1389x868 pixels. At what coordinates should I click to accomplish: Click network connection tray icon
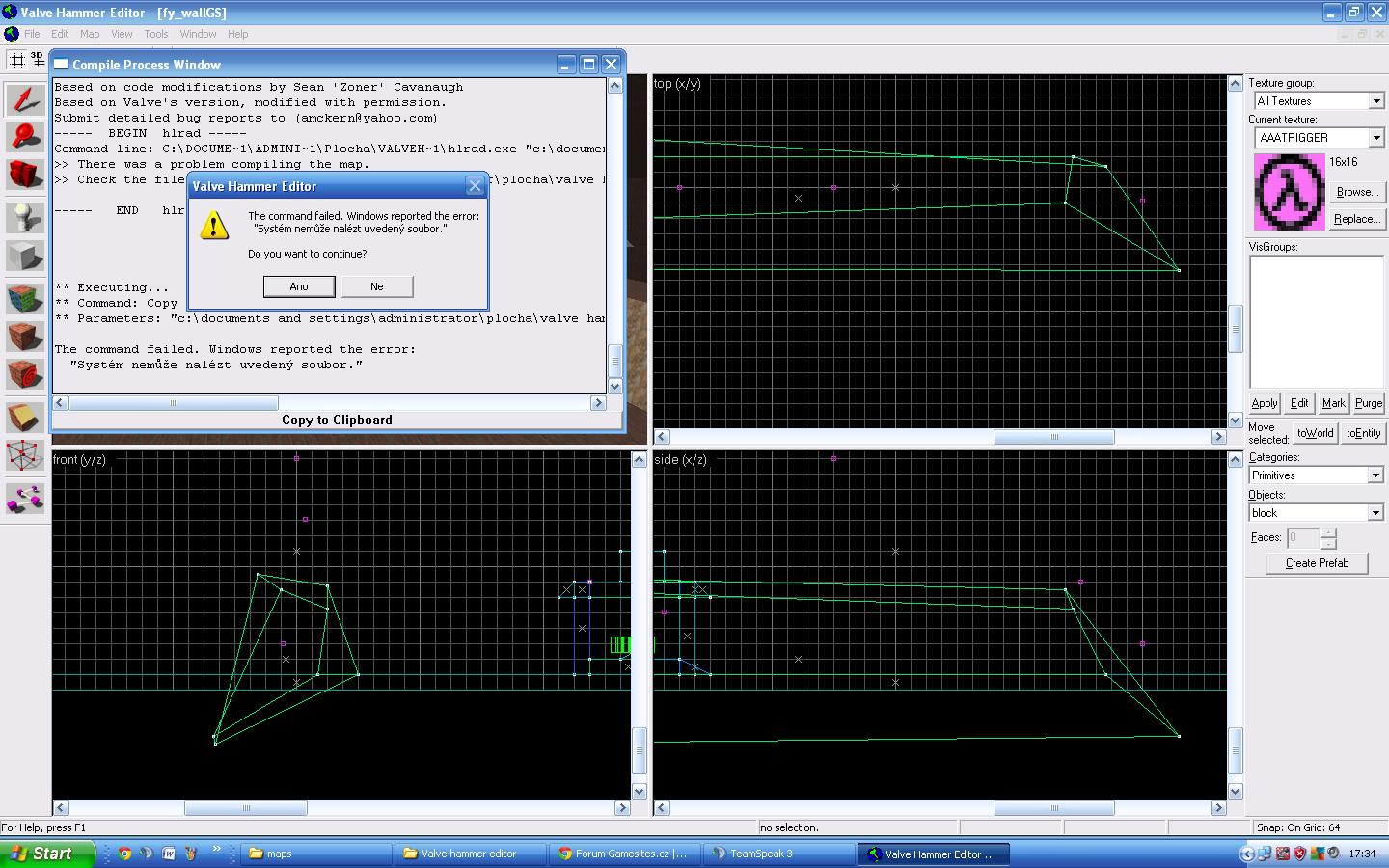coord(1265,854)
